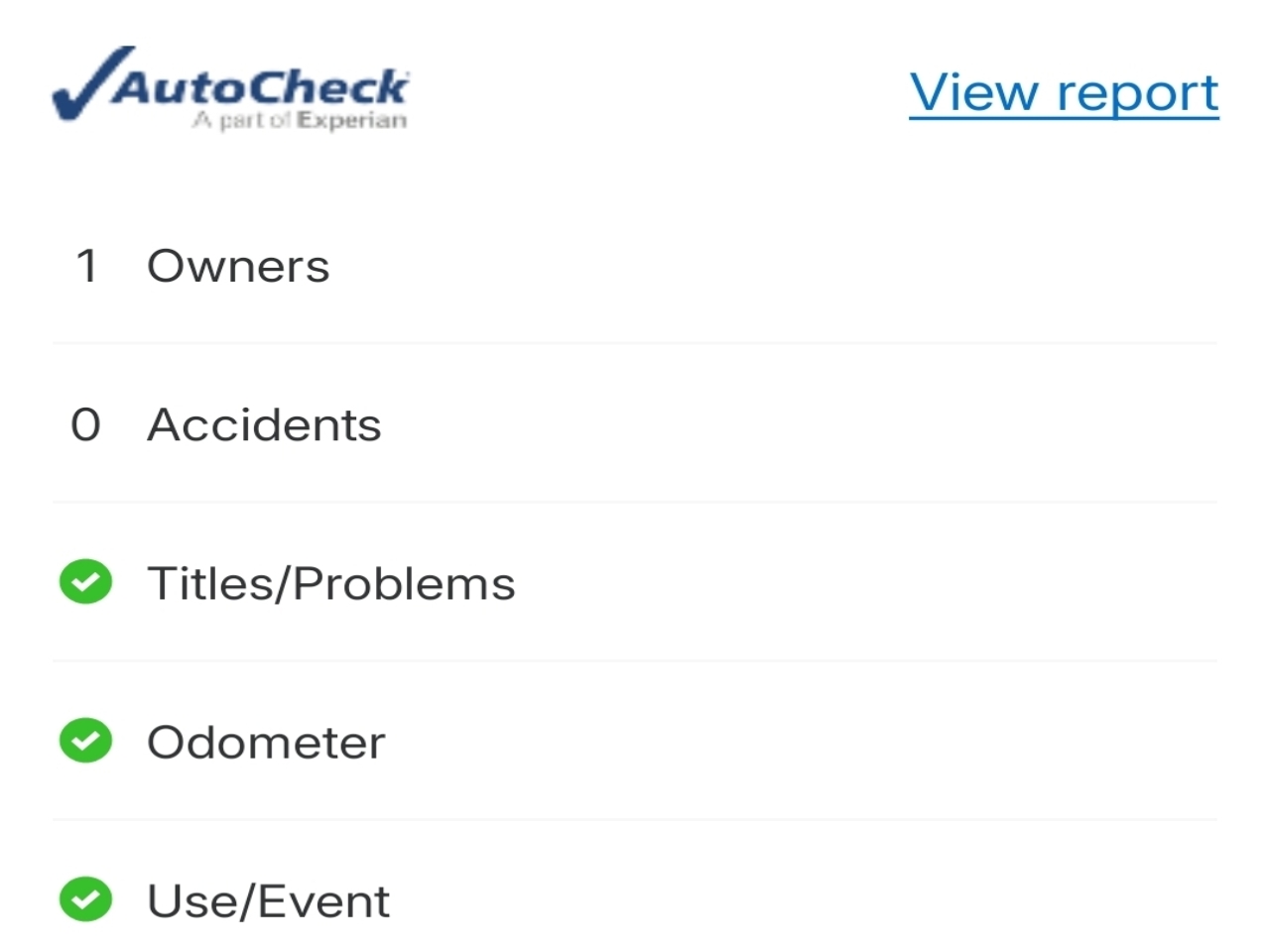The height and width of the screenshot is (952, 1270).
Task: Click the divider line below Titles/Problems row
Action: click(x=635, y=660)
